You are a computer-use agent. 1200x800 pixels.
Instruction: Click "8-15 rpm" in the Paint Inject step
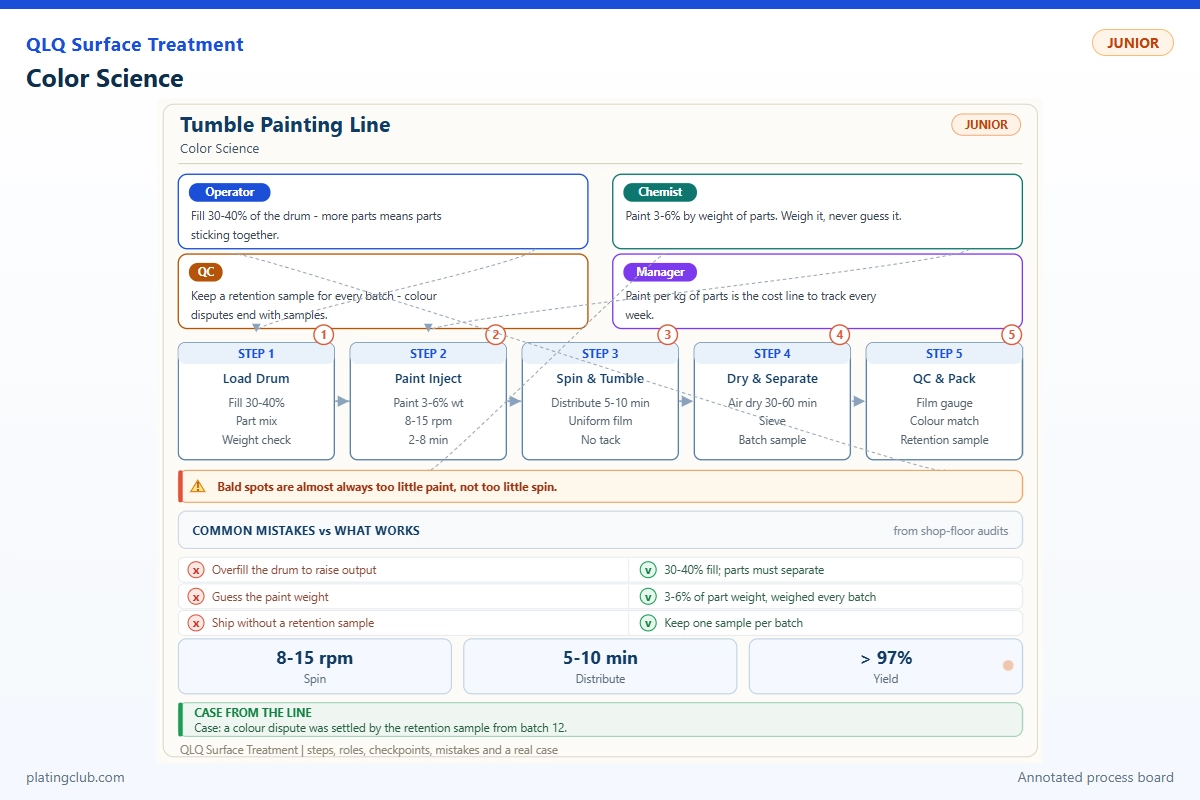coord(428,421)
